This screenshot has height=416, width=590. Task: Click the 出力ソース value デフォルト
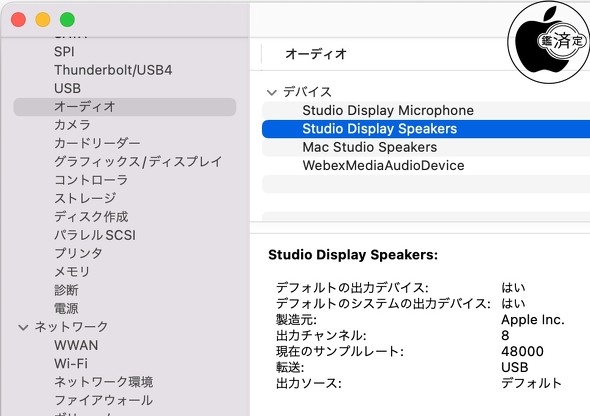(x=531, y=383)
